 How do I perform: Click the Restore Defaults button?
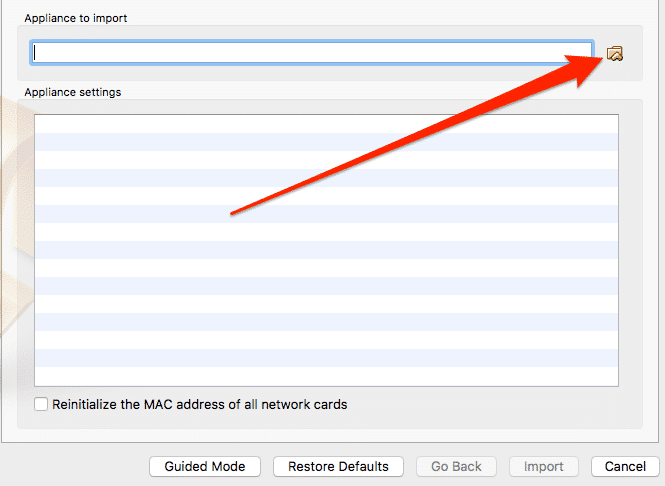338,466
